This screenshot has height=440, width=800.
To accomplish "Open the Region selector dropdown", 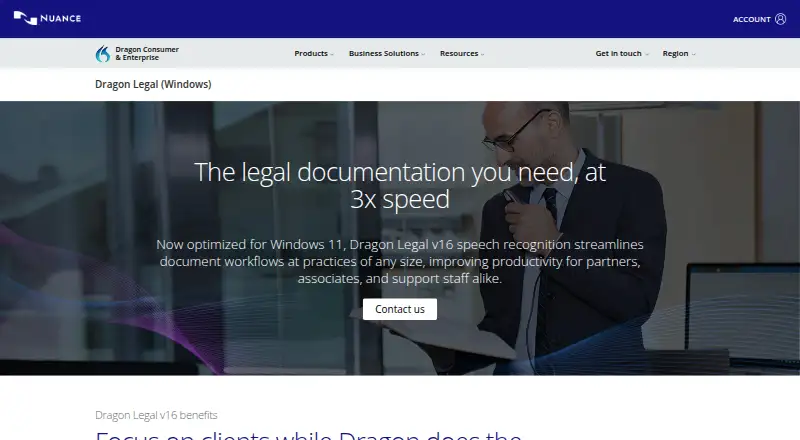I will point(679,53).
